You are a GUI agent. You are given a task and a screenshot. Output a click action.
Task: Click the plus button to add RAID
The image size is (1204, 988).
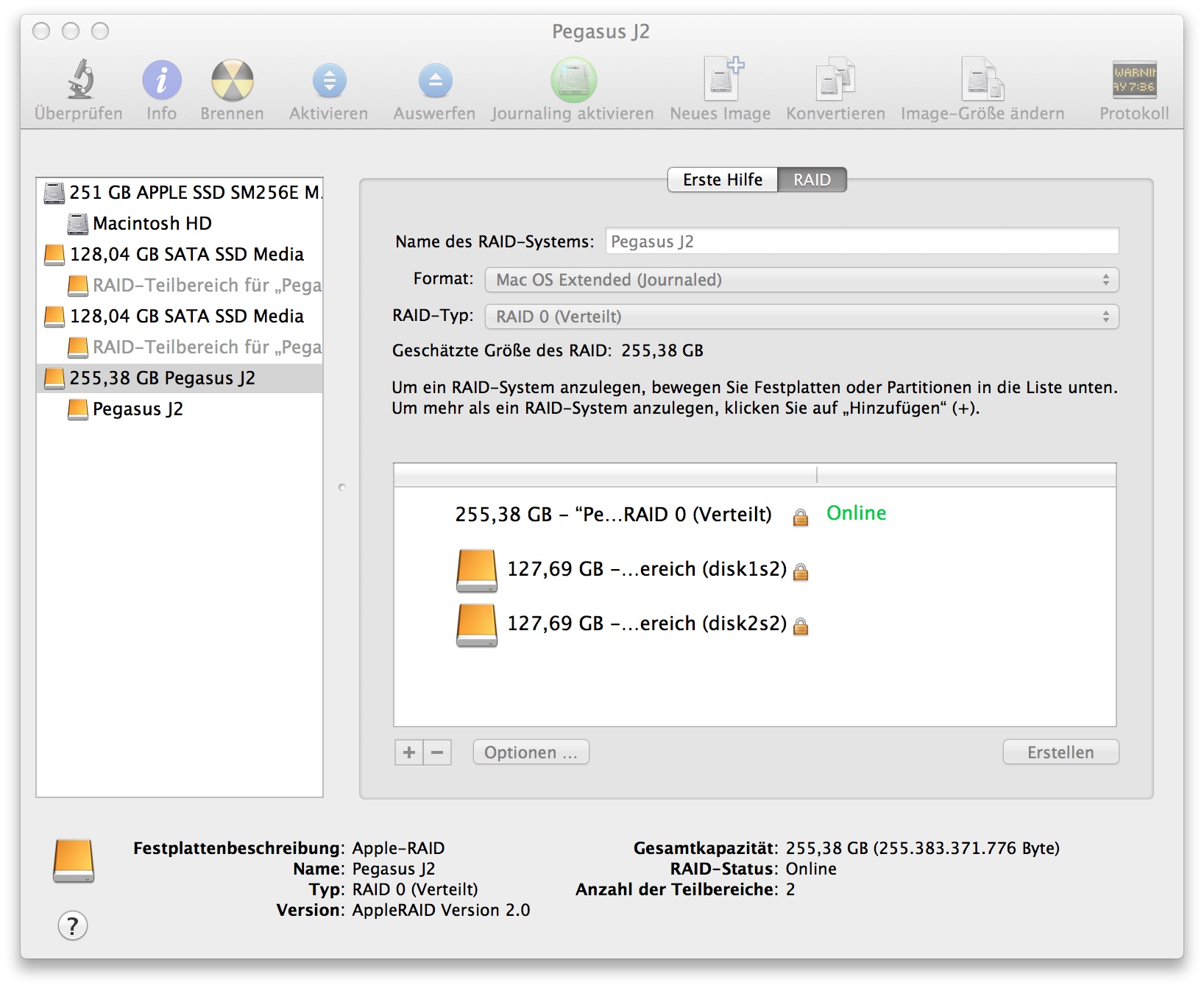(409, 752)
